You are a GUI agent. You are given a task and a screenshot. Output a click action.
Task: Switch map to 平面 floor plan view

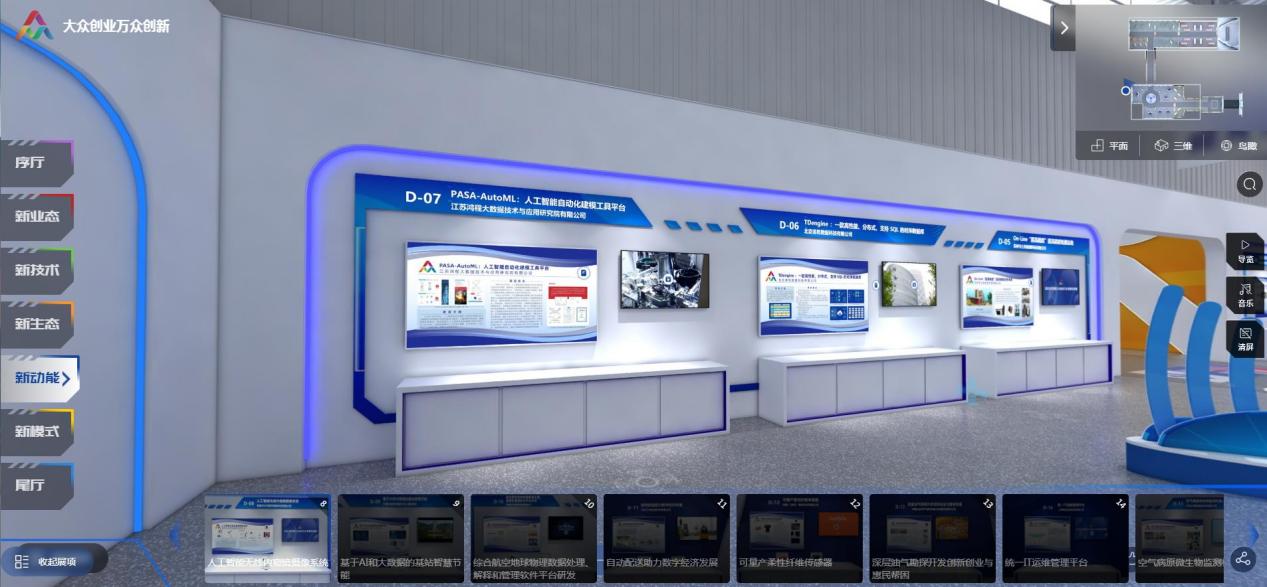tap(1109, 146)
